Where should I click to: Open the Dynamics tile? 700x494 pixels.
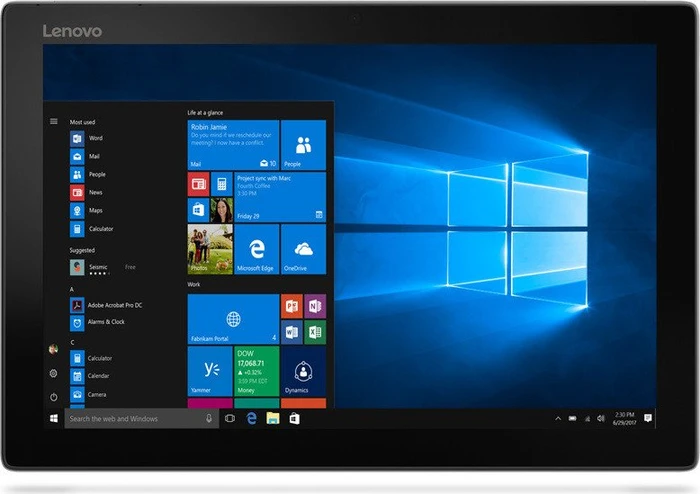304,371
